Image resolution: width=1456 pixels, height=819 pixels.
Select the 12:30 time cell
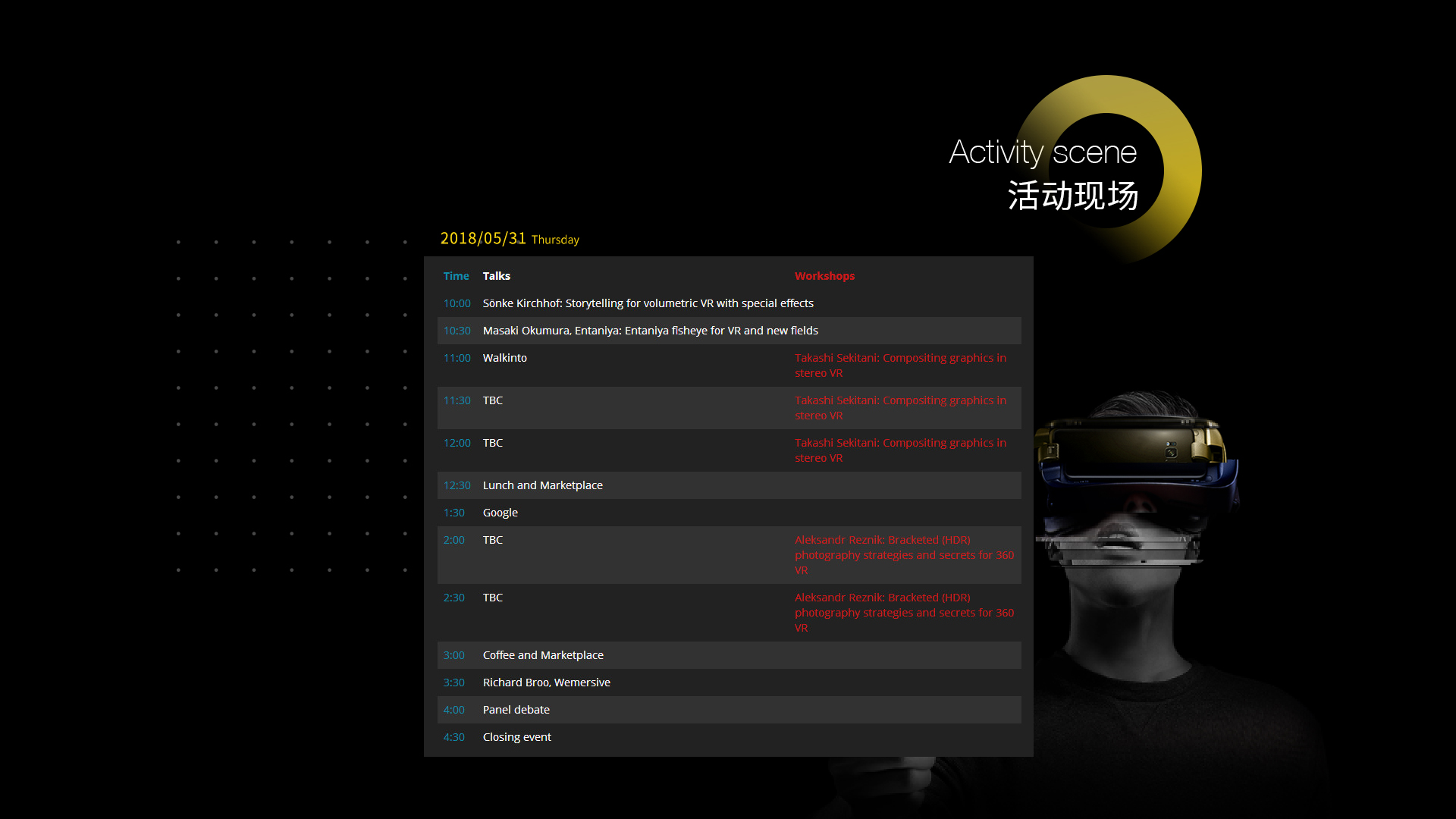(x=457, y=485)
